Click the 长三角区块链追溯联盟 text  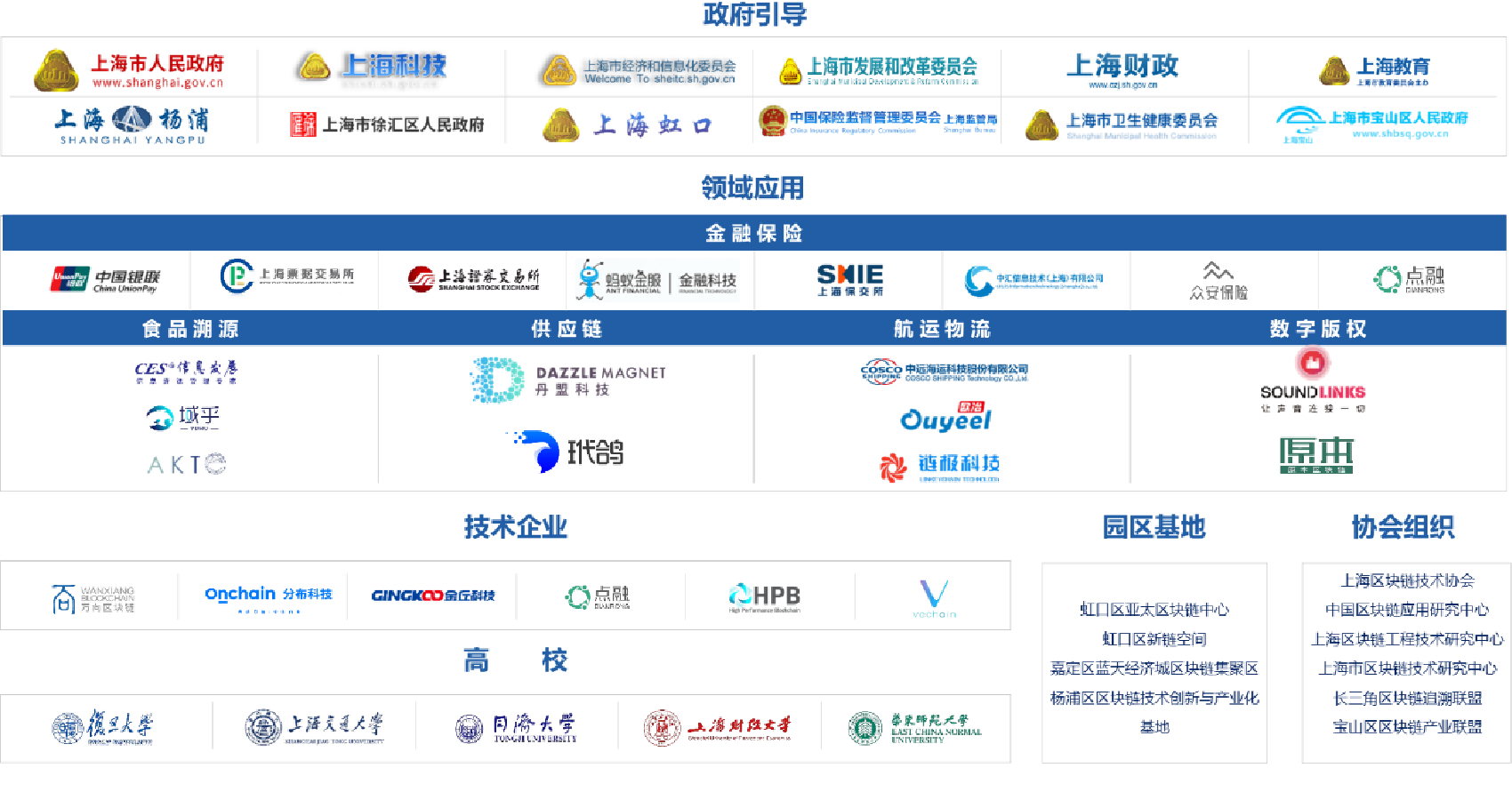[x=1408, y=698]
